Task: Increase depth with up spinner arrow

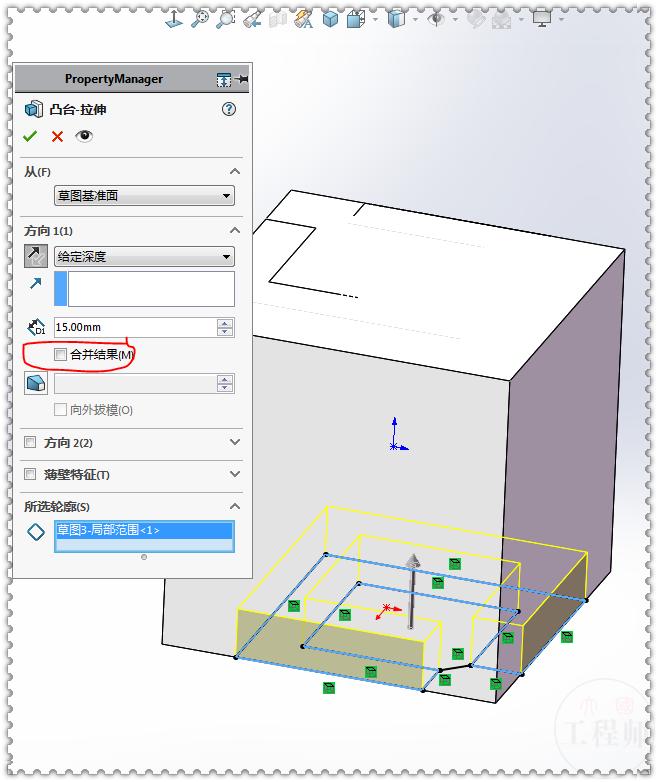Action: tap(225, 323)
